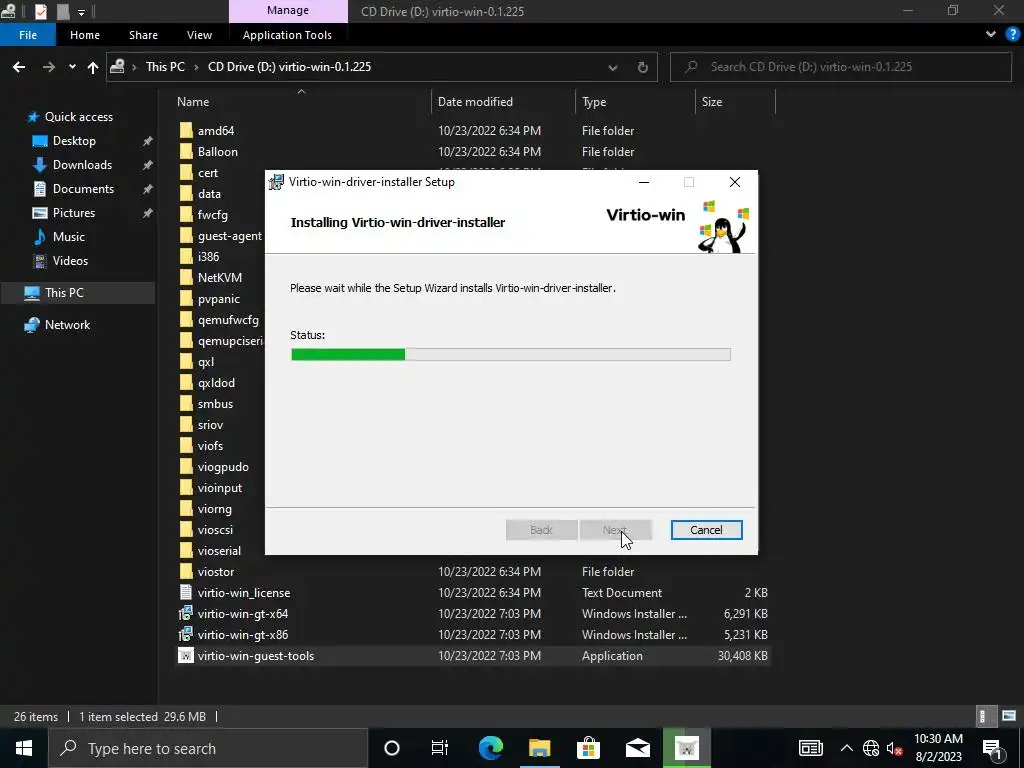The width and height of the screenshot is (1024, 768).
Task: Launch Microsoft Edge from taskbar
Action: (490, 748)
